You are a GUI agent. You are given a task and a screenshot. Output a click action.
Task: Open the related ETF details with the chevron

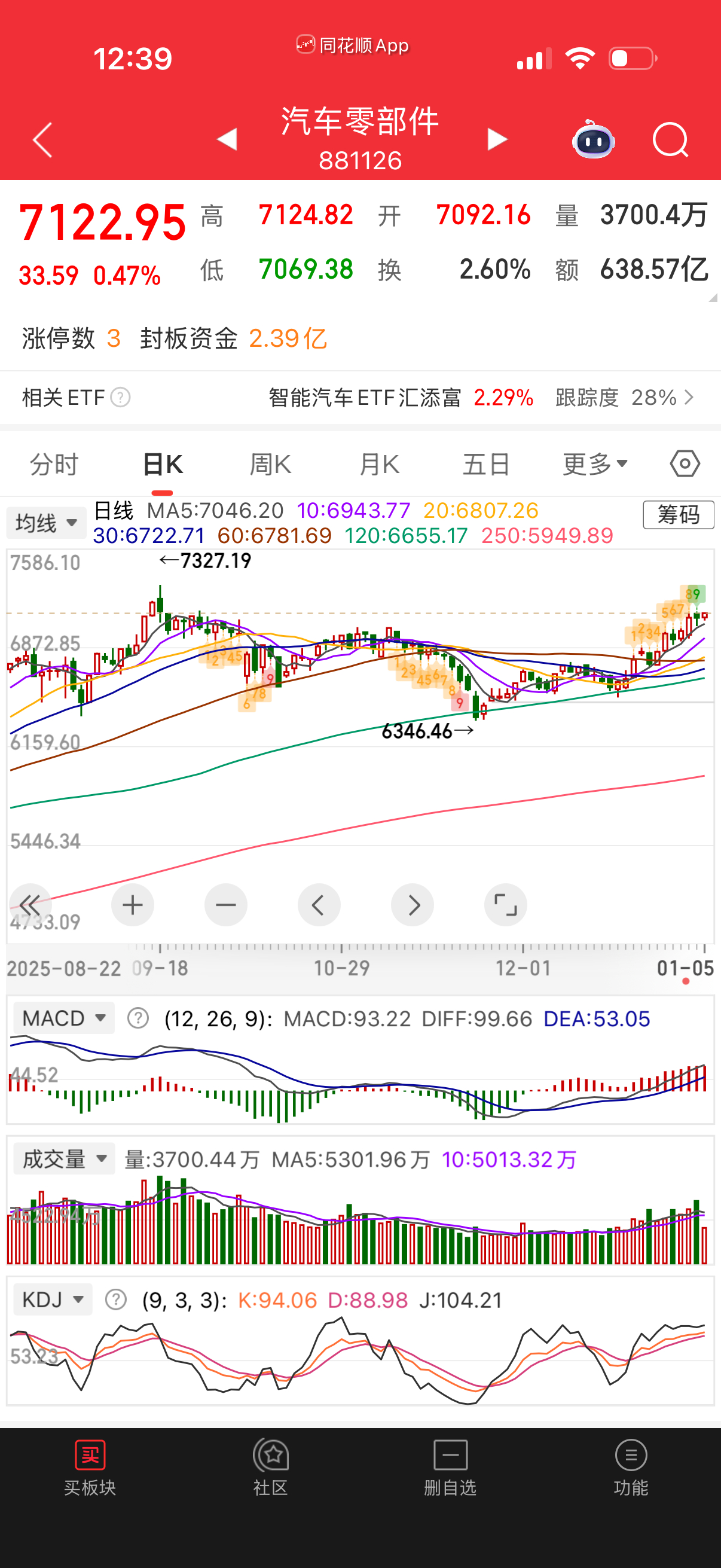(x=689, y=398)
